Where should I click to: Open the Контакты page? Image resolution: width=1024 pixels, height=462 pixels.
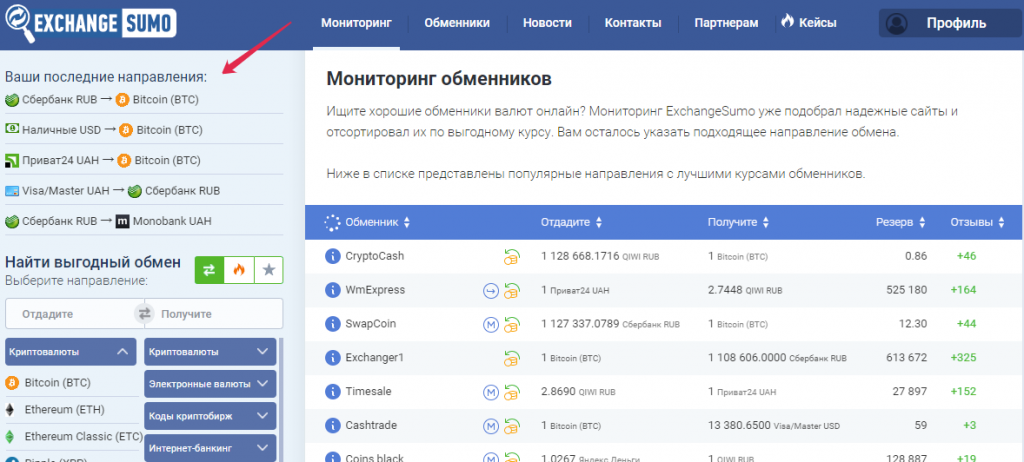(633, 23)
